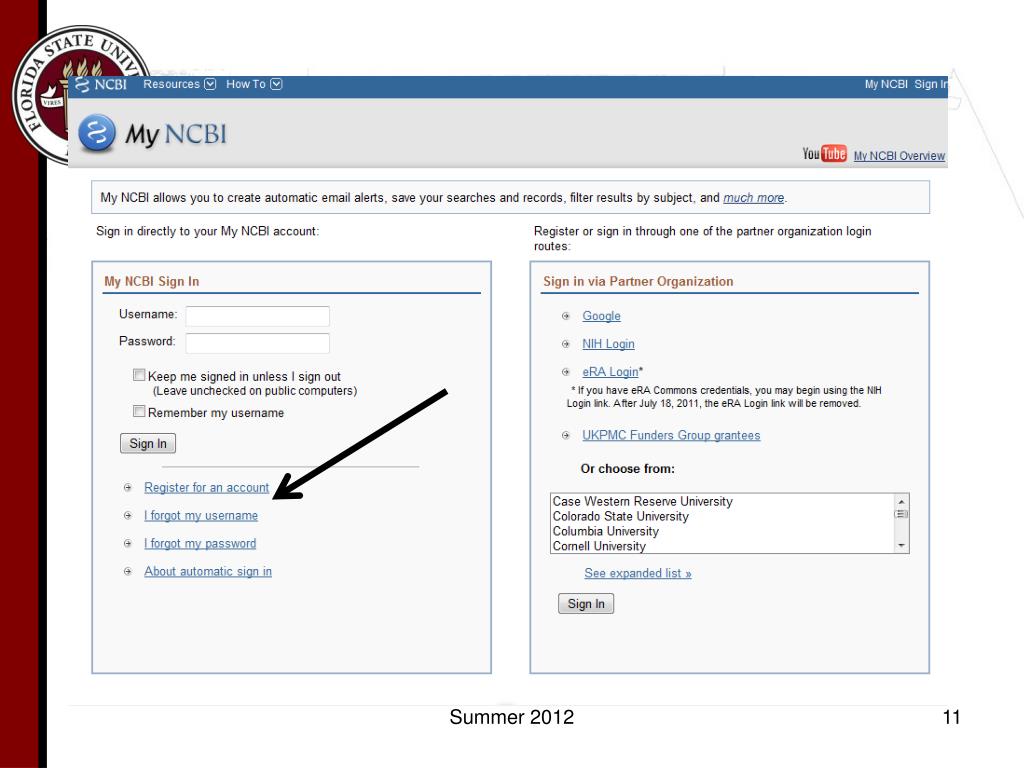1024x768 pixels.
Task: Open My NCBI in the top bar
Action: 886,84
